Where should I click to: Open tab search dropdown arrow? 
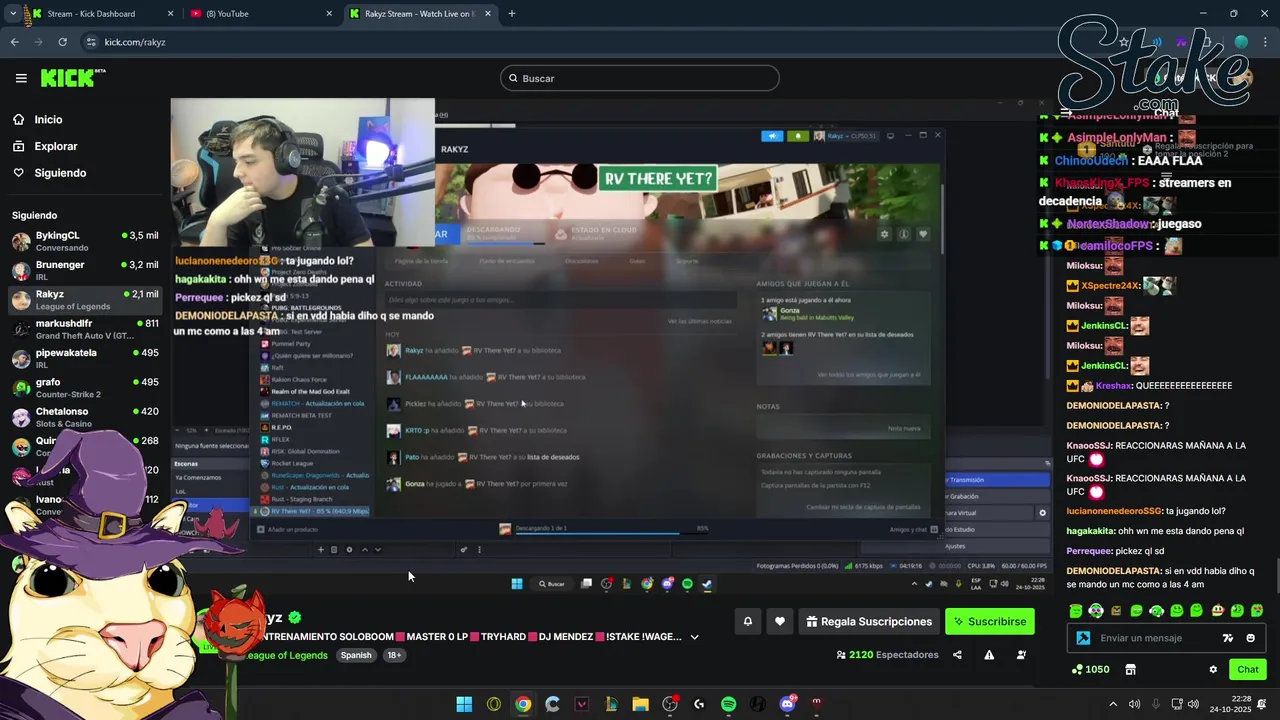click(x=12, y=14)
